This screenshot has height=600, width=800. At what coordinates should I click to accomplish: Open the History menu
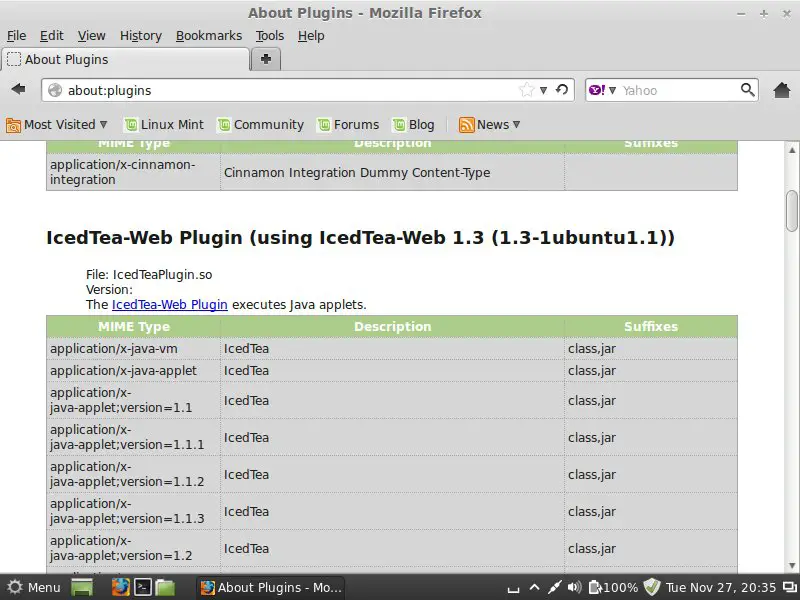click(141, 36)
